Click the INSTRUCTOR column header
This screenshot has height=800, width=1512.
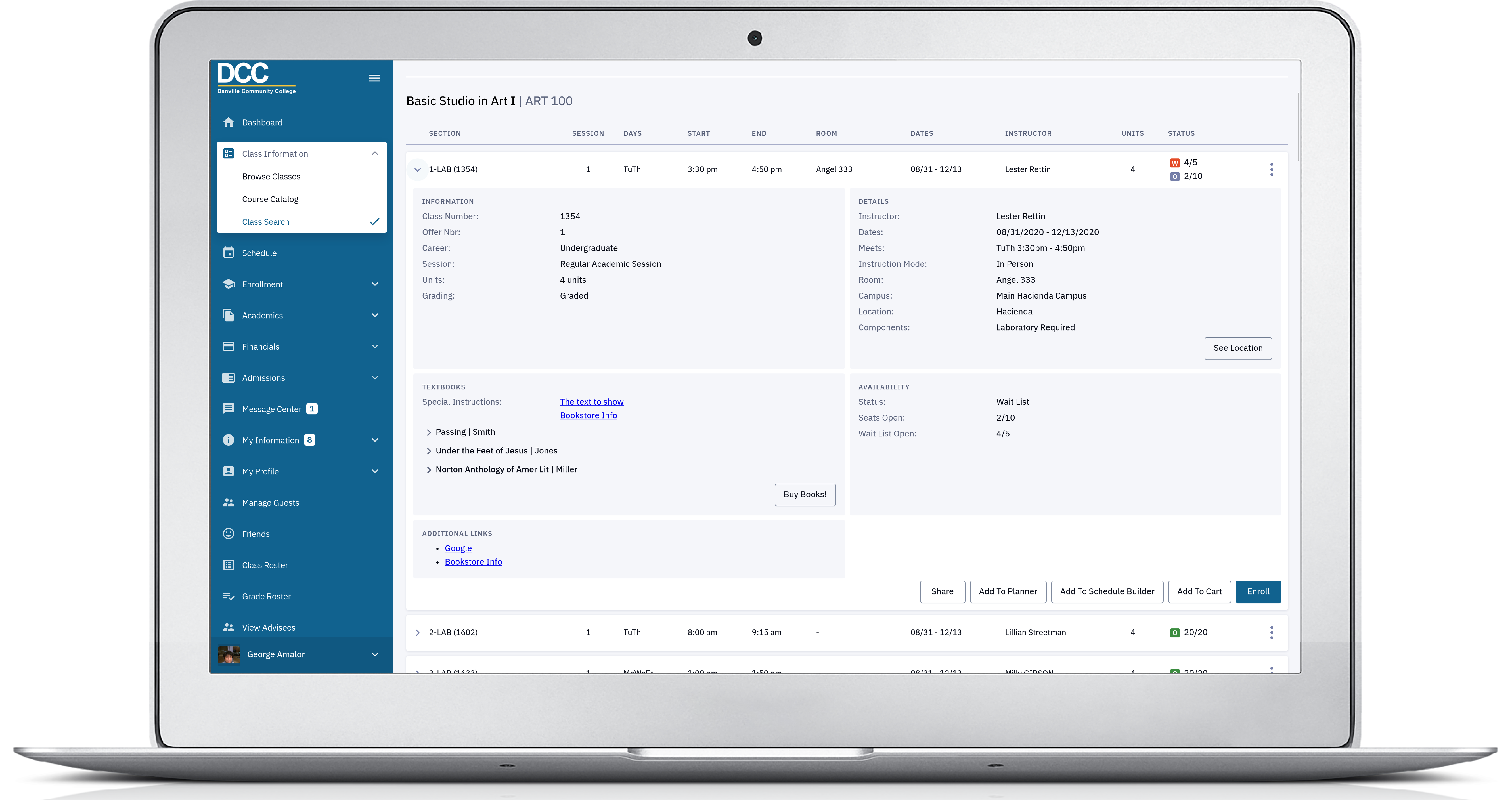(1028, 133)
